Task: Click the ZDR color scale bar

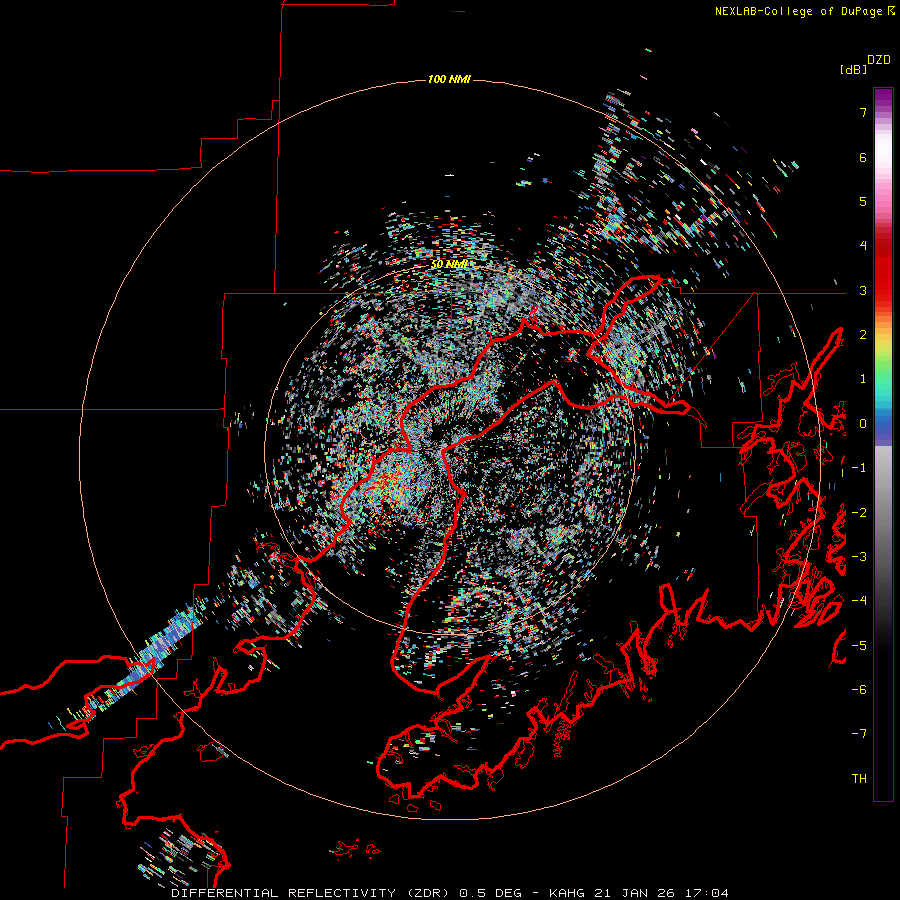Action: pos(883,444)
